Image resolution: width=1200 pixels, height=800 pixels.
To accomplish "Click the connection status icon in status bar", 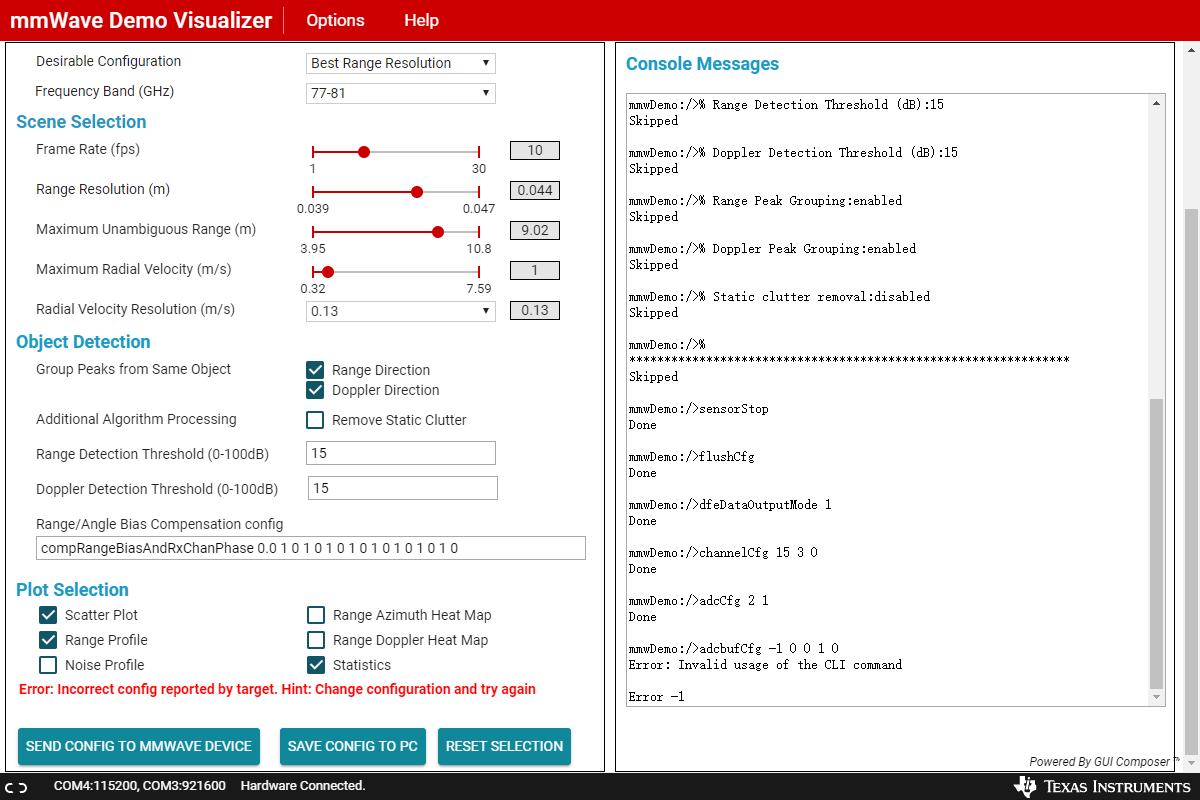I will point(16,787).
